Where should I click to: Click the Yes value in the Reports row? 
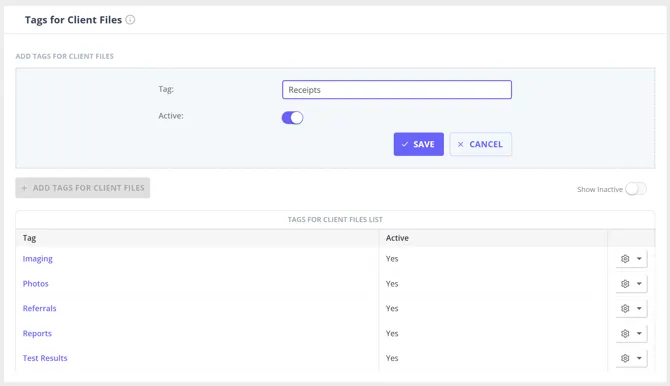click(x=392, y=333)
